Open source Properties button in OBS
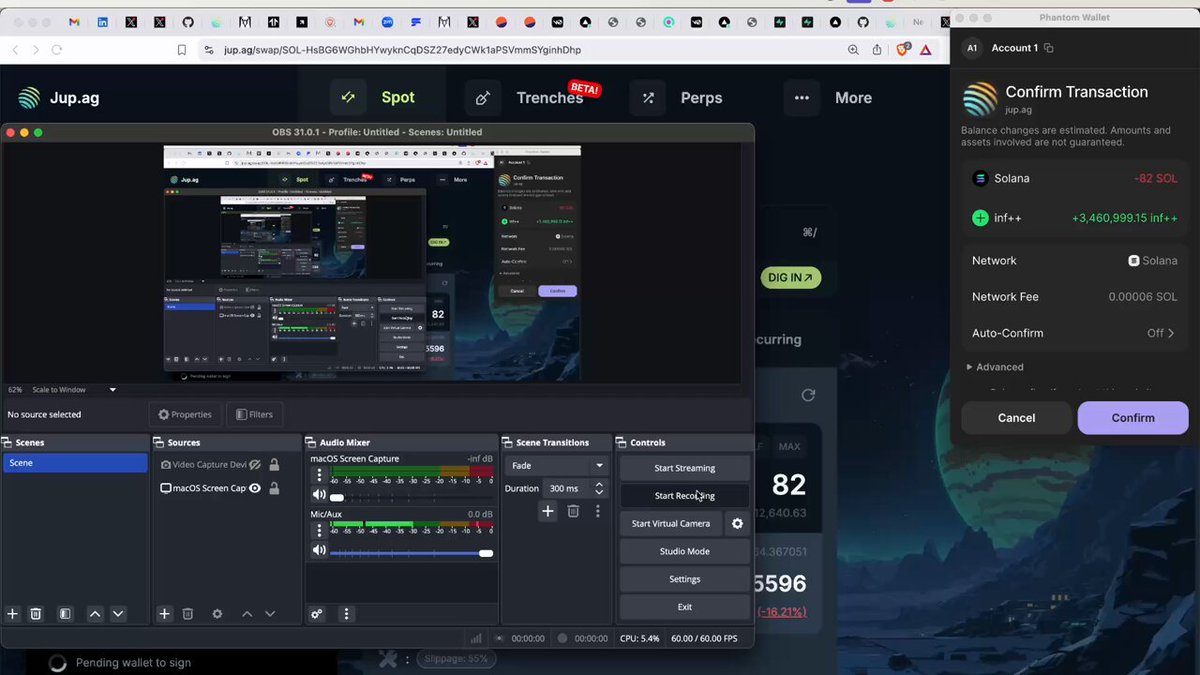The image size is (1200, 675). pyautogui.click(x=185, y=414)
